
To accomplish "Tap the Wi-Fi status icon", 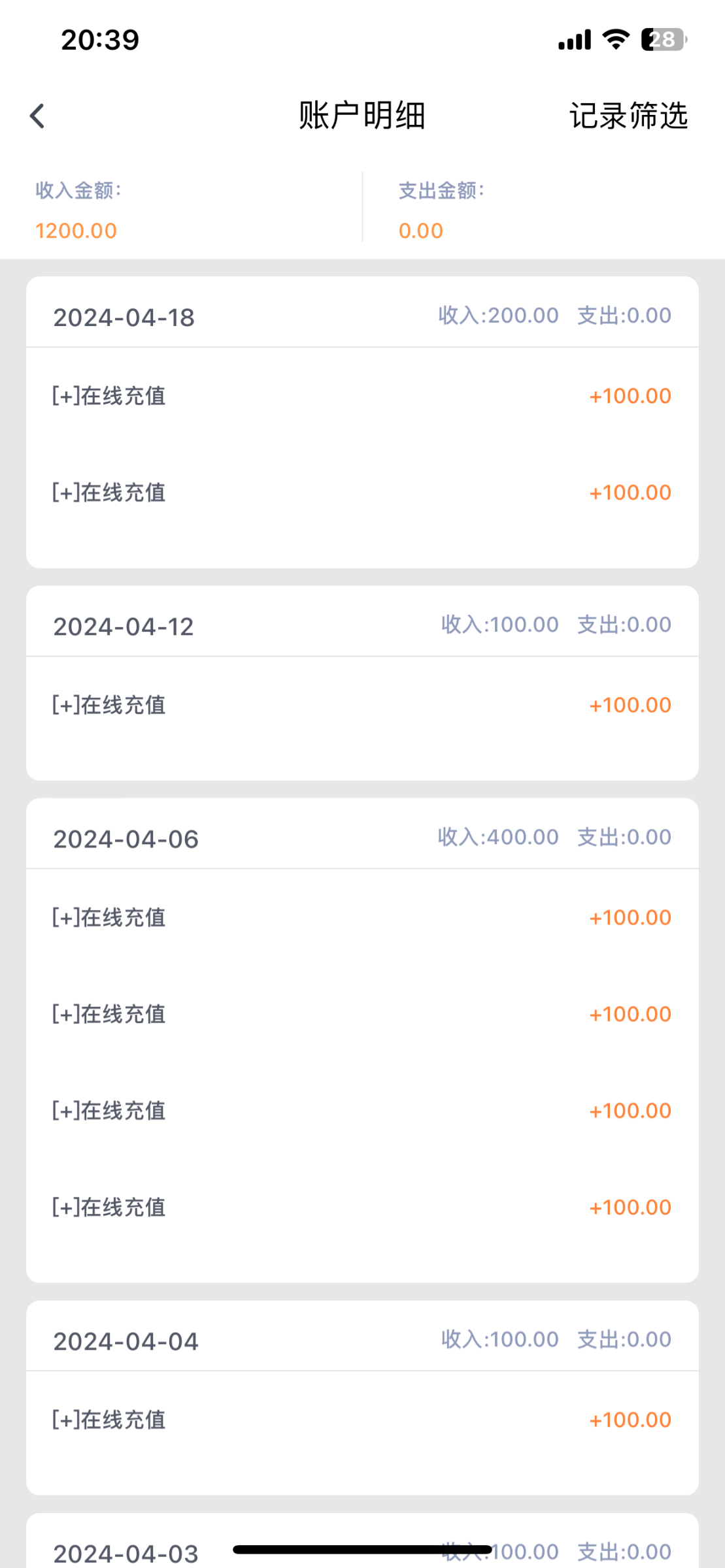I will point(615,39).
